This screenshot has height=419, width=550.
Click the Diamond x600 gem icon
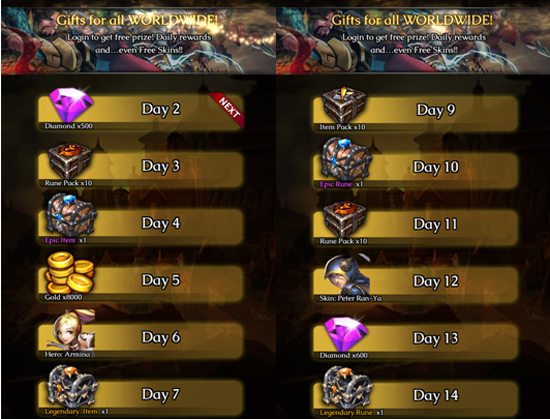346,334
